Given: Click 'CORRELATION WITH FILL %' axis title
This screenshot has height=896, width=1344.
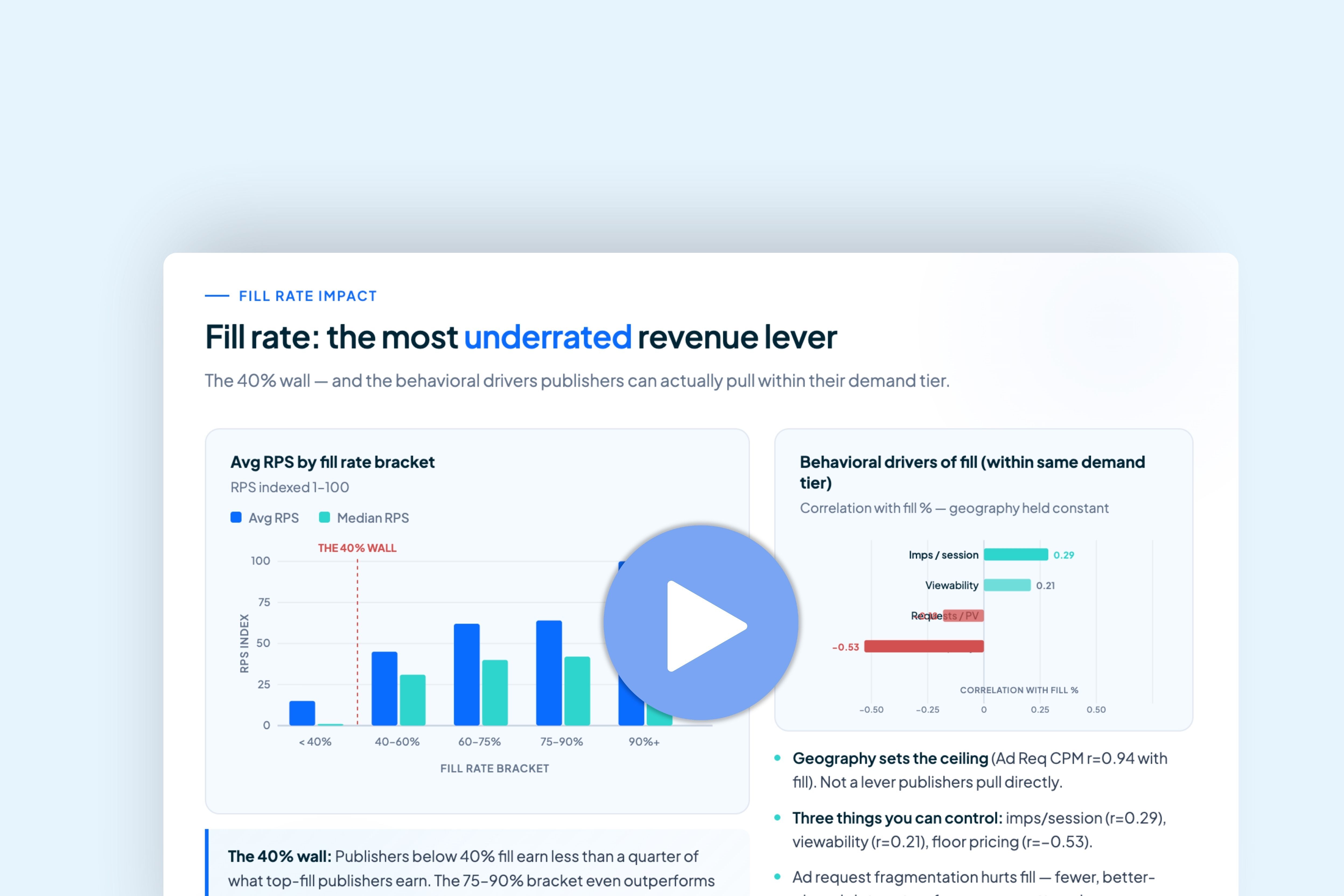Looking at the screenshot, I should (x=1019, y=690).
